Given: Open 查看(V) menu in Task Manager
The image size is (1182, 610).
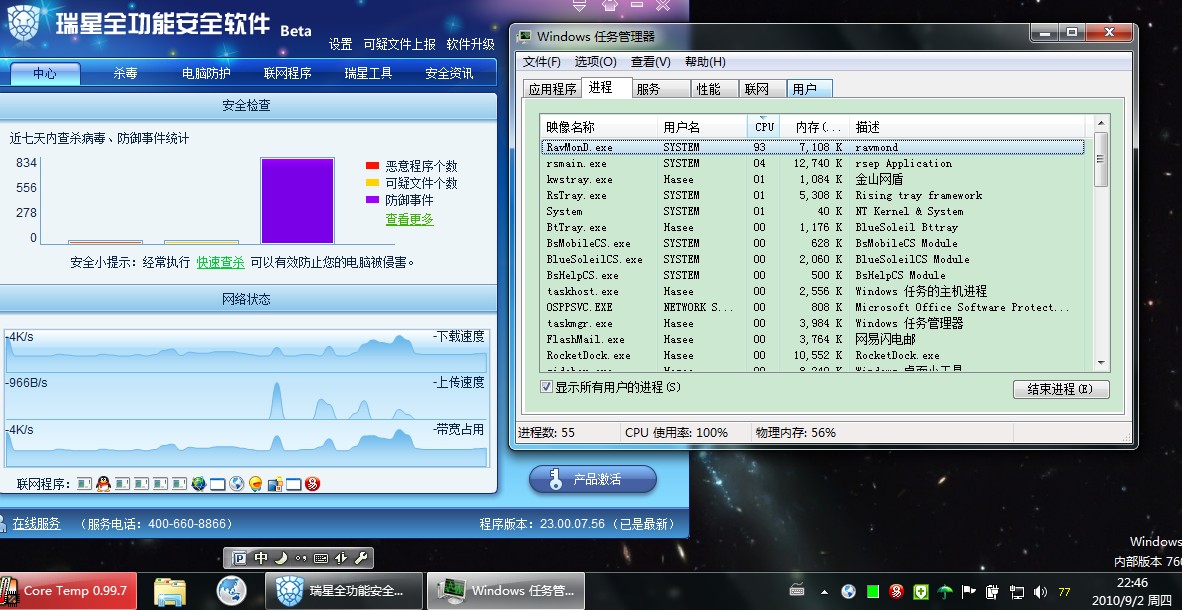Looking at the screenshot, I should (x=651, y=62).
